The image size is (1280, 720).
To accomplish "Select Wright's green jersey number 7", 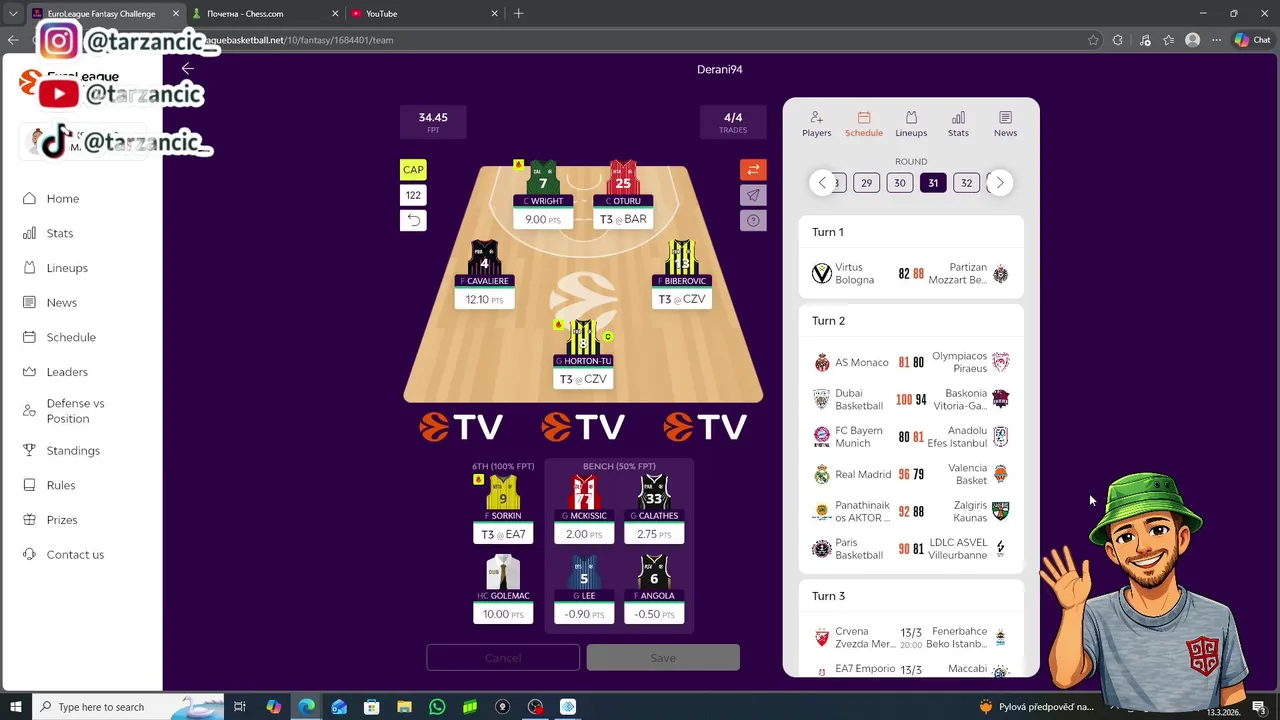I will pos(543,178).
